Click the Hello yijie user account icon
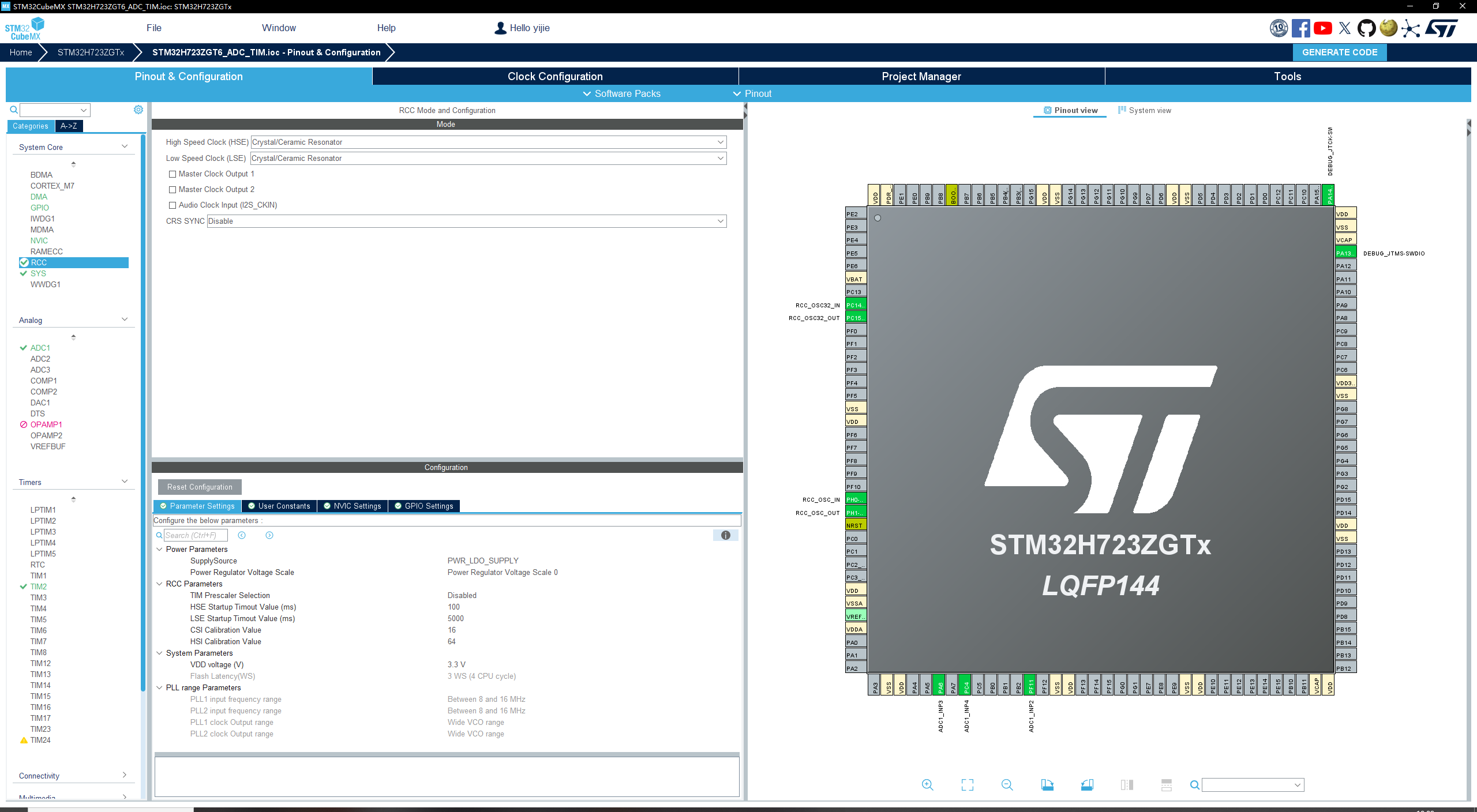 (500, 28)
